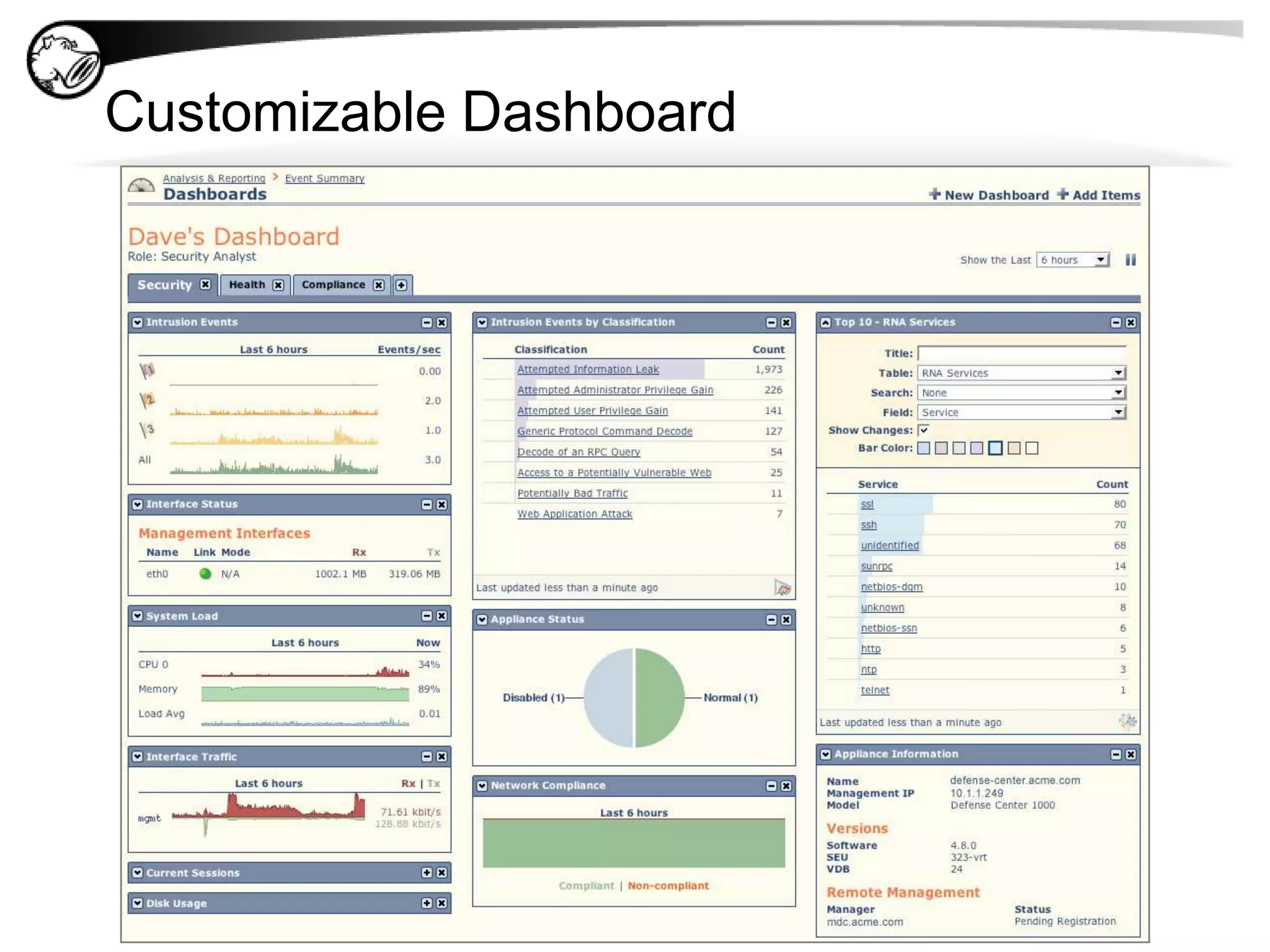This screenshot has height=952, width=1270.
Task: Open Generic Protocol Command Decode link
Action: (605, 431)
